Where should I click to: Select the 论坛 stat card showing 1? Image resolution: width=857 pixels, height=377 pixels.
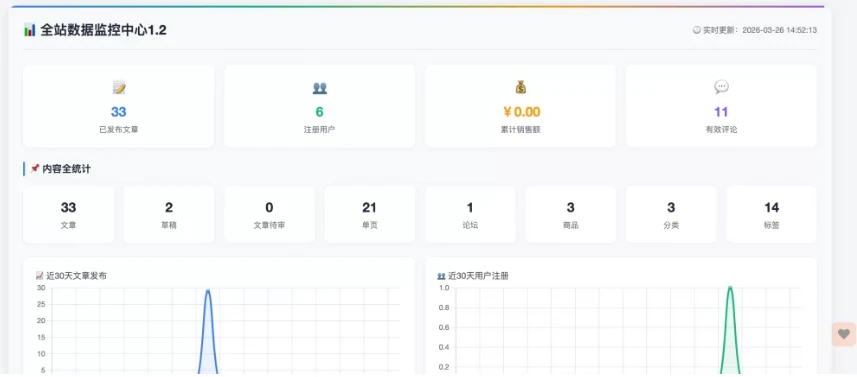tap(470, 214)
